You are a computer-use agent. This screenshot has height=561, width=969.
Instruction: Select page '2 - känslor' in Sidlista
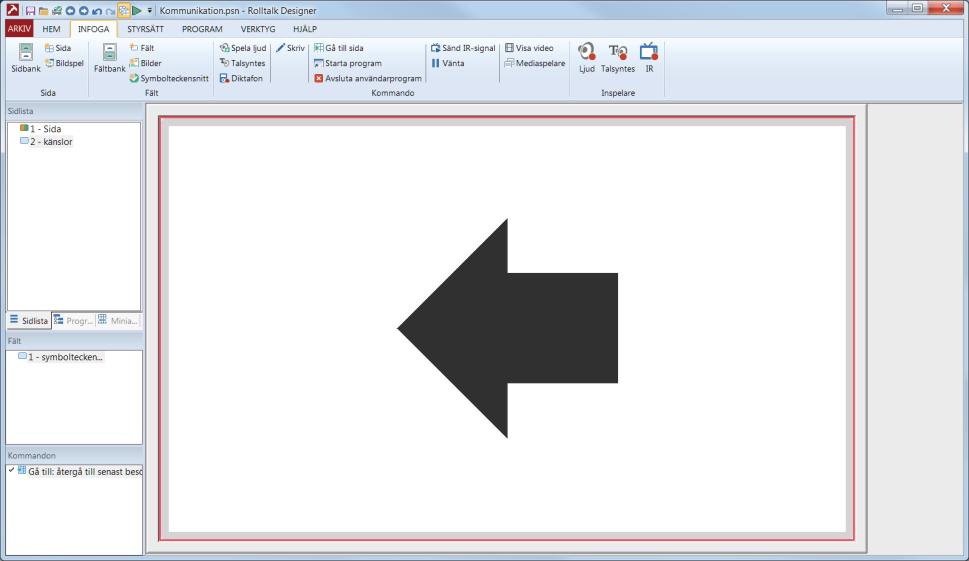click(x=46, y=141)
